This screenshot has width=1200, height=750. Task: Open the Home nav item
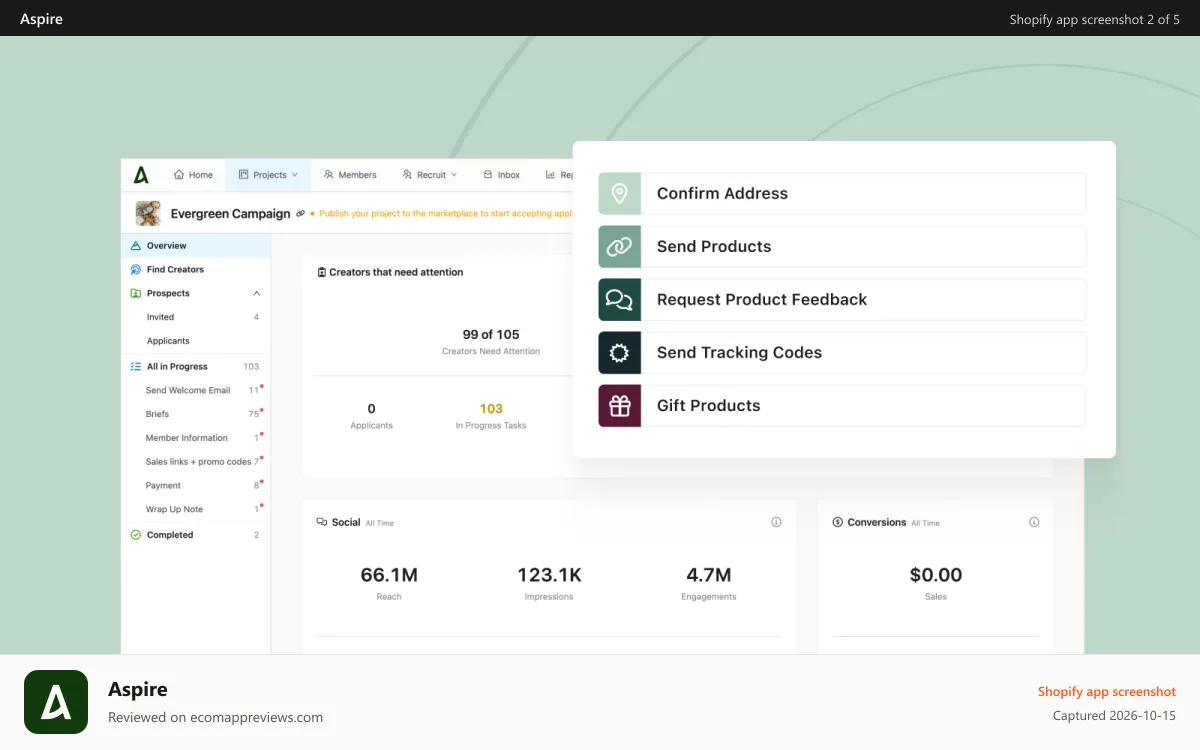click(x=193, y=175)
